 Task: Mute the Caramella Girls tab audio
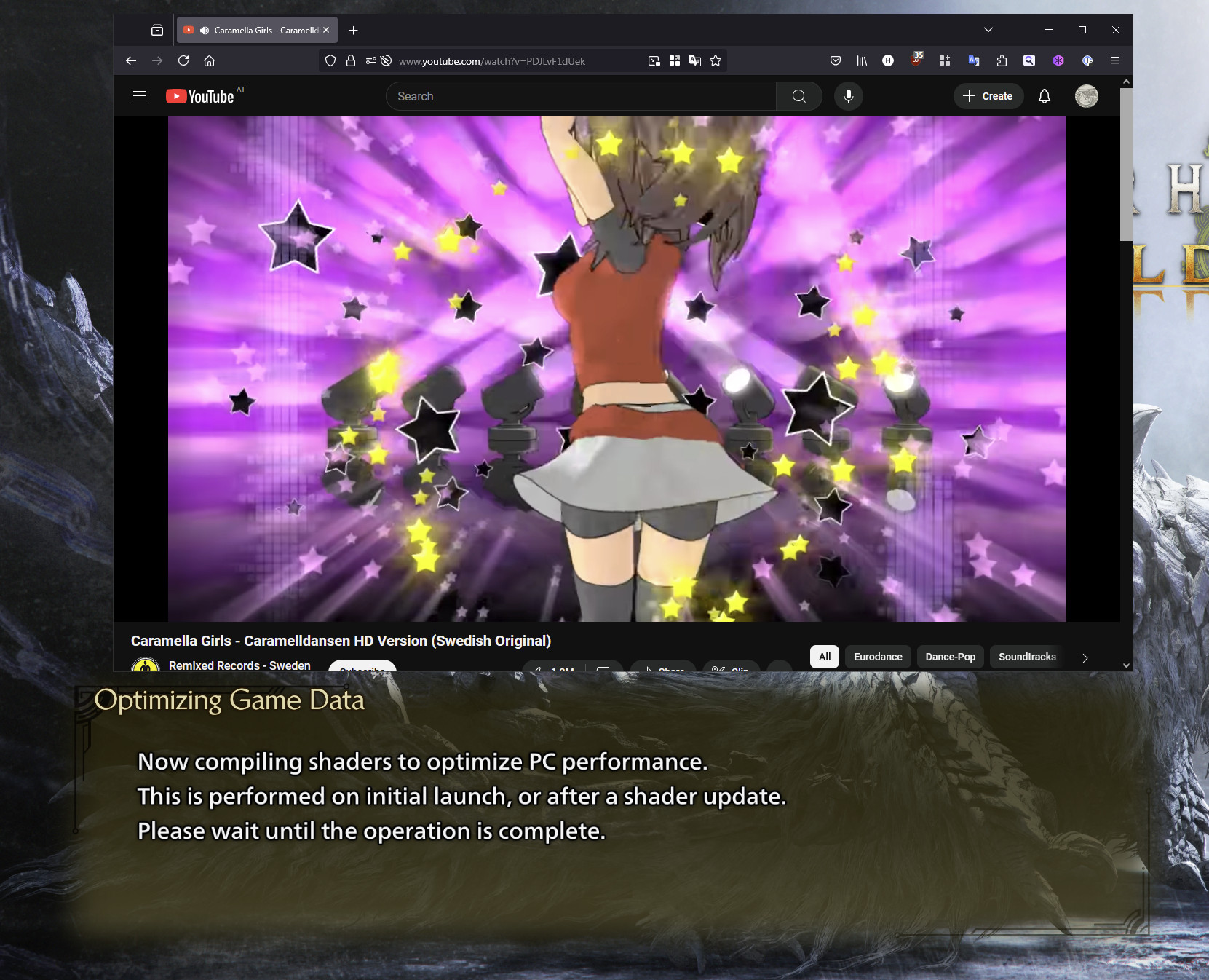click(x=205, y=31)
